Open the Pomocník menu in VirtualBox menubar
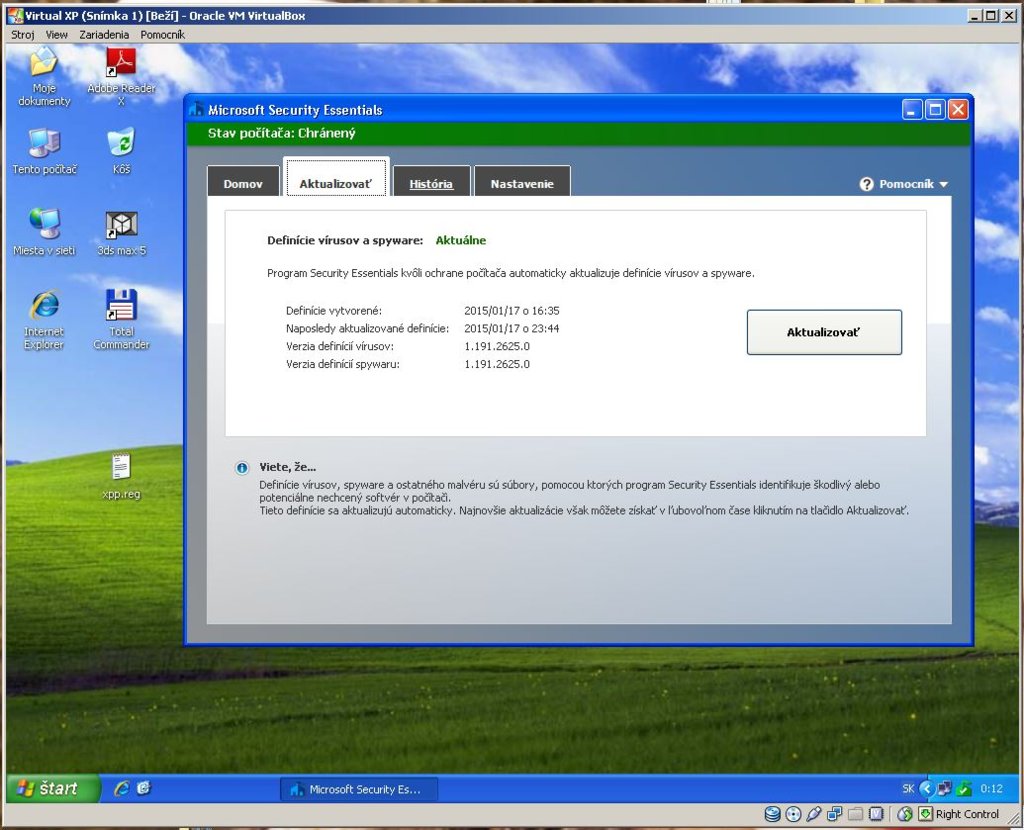 (163, 35)
